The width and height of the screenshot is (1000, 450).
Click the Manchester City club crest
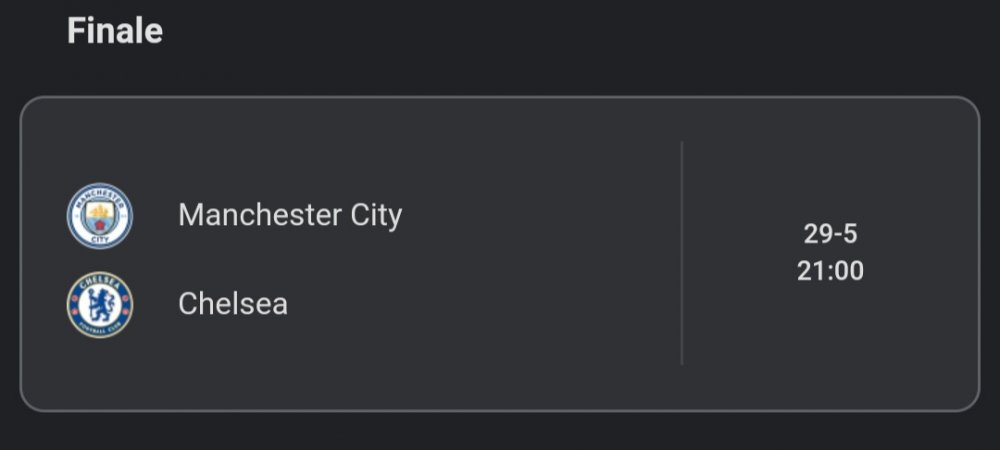point(100,215)
